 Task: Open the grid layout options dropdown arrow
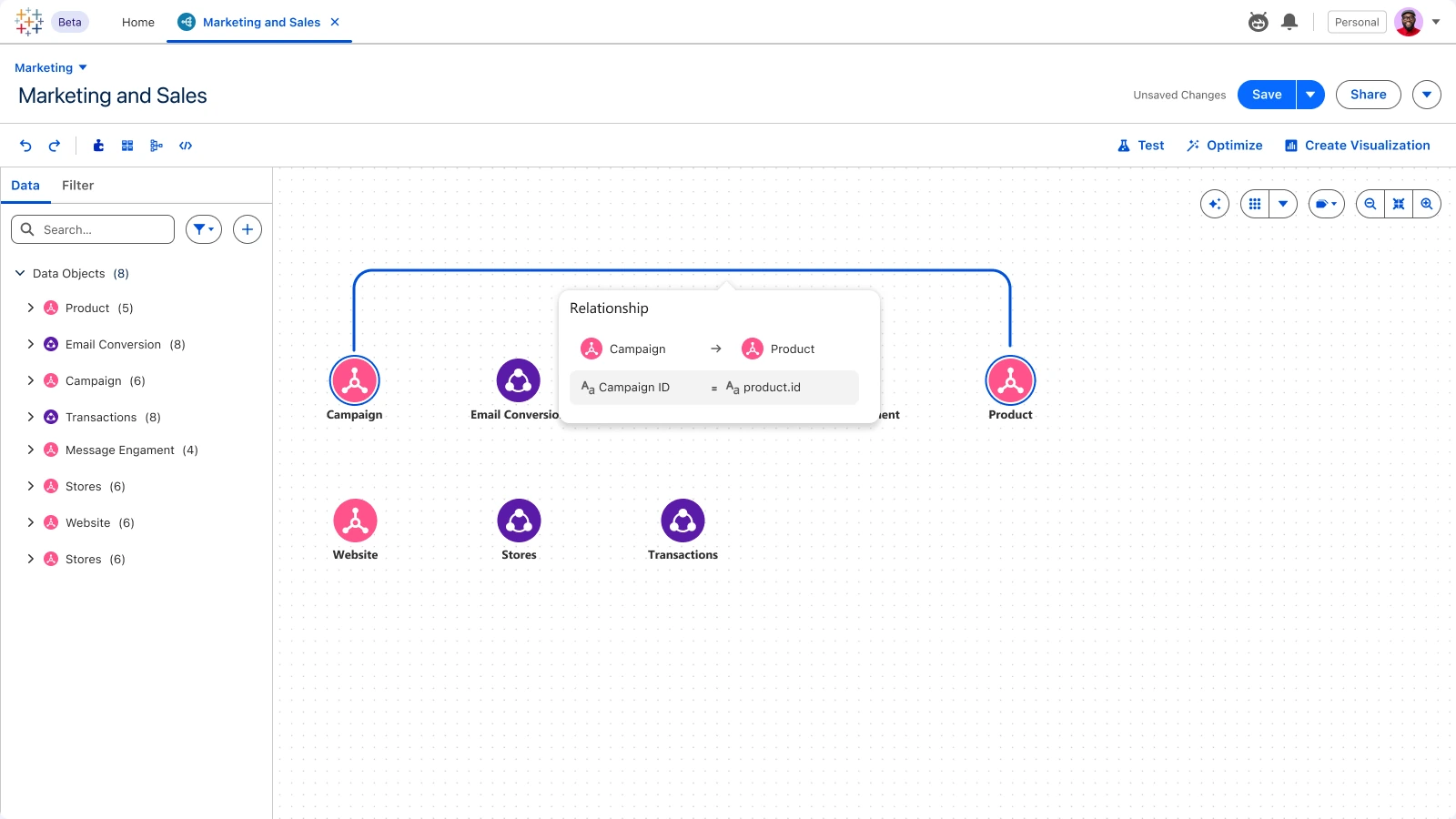(x=1283, y=204)
